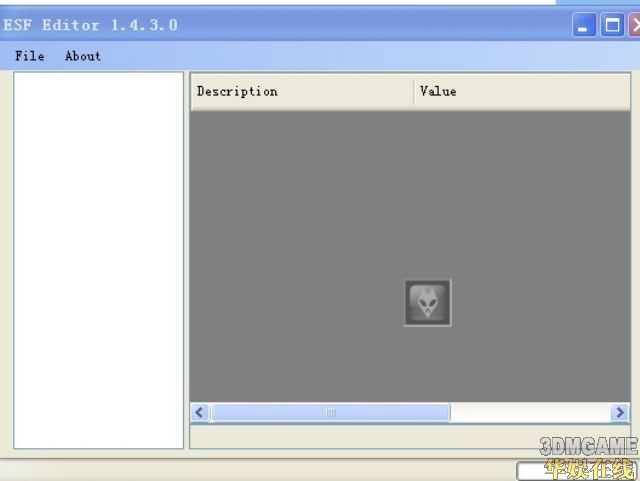Screen dimensions: 640x481
Task: Minimize the ESF Editor window
Action: (584, 26)
